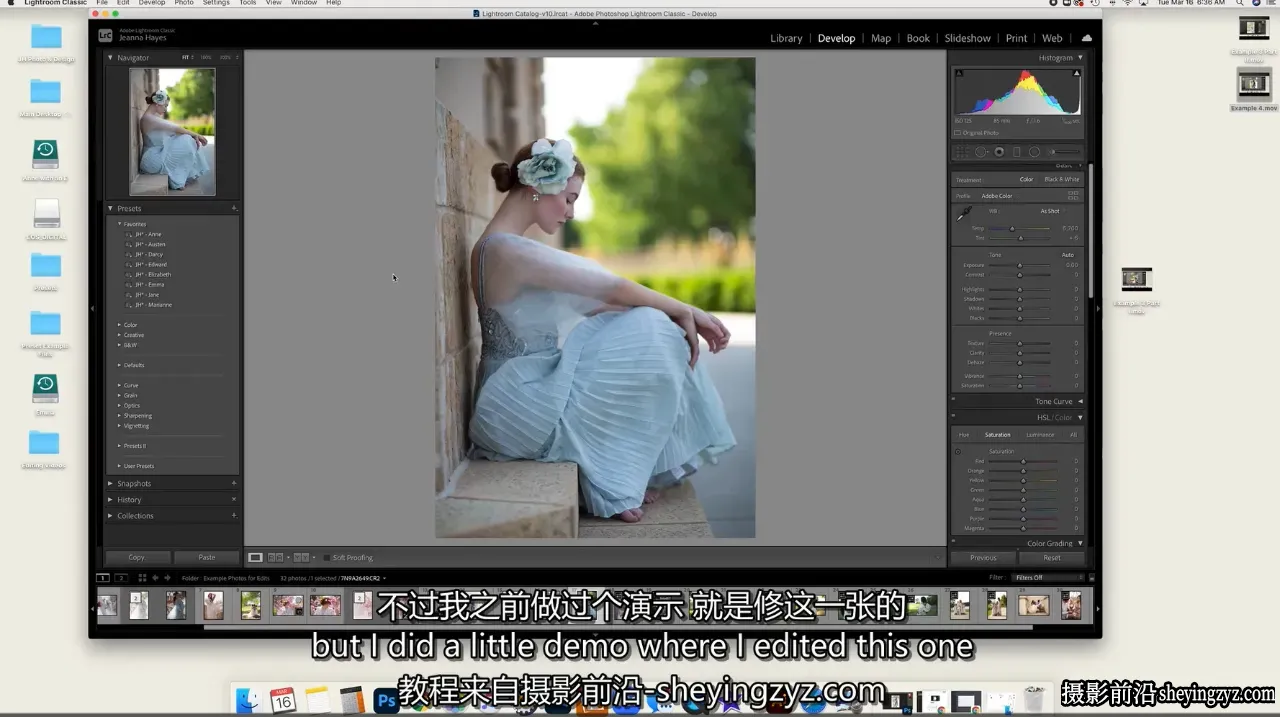Click the Navigator preview thumbnail

[x=172, y=131]
